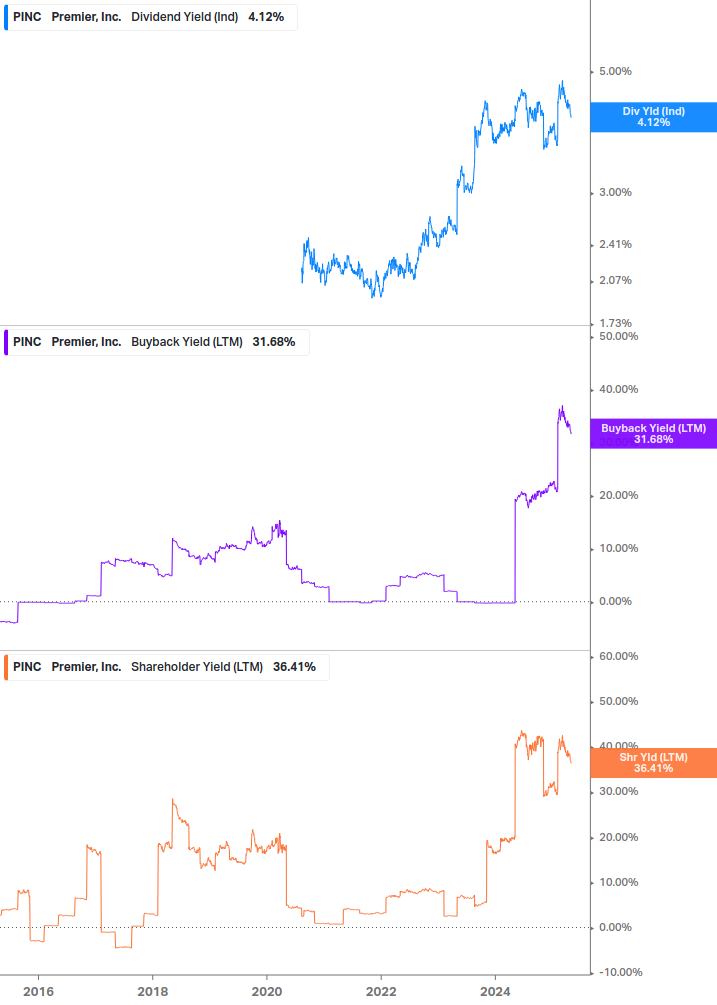Click the 2024 label on the time axis

(x=495, y=992)
